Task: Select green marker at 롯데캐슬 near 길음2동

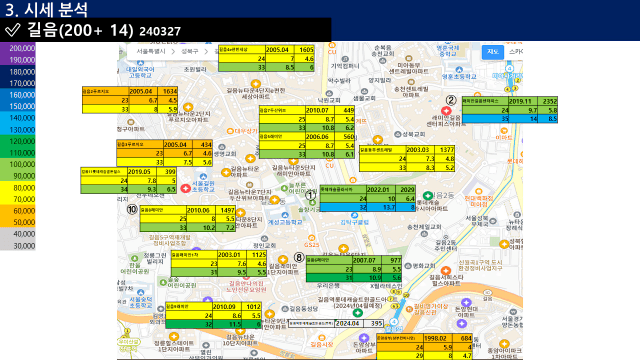Action: click(x=427, y=196)
